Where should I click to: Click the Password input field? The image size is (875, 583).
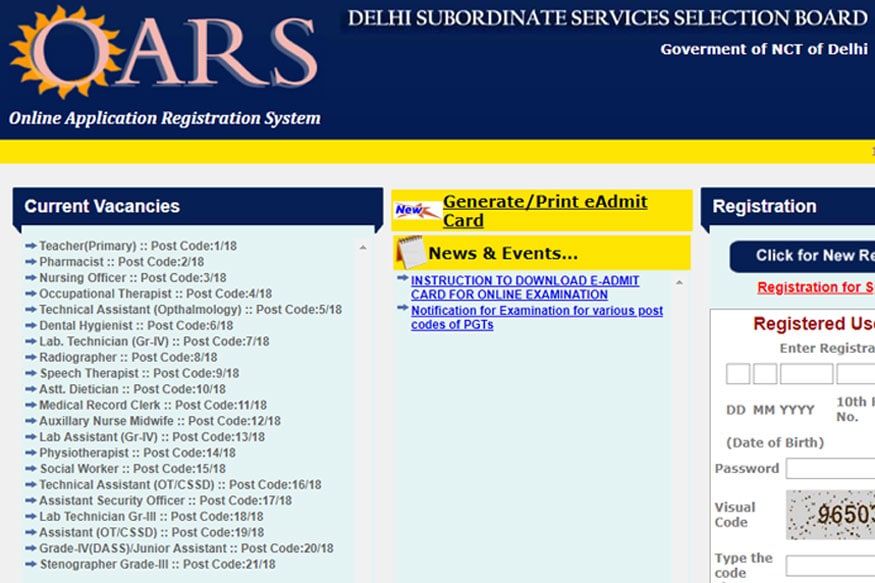coord(830,469)
